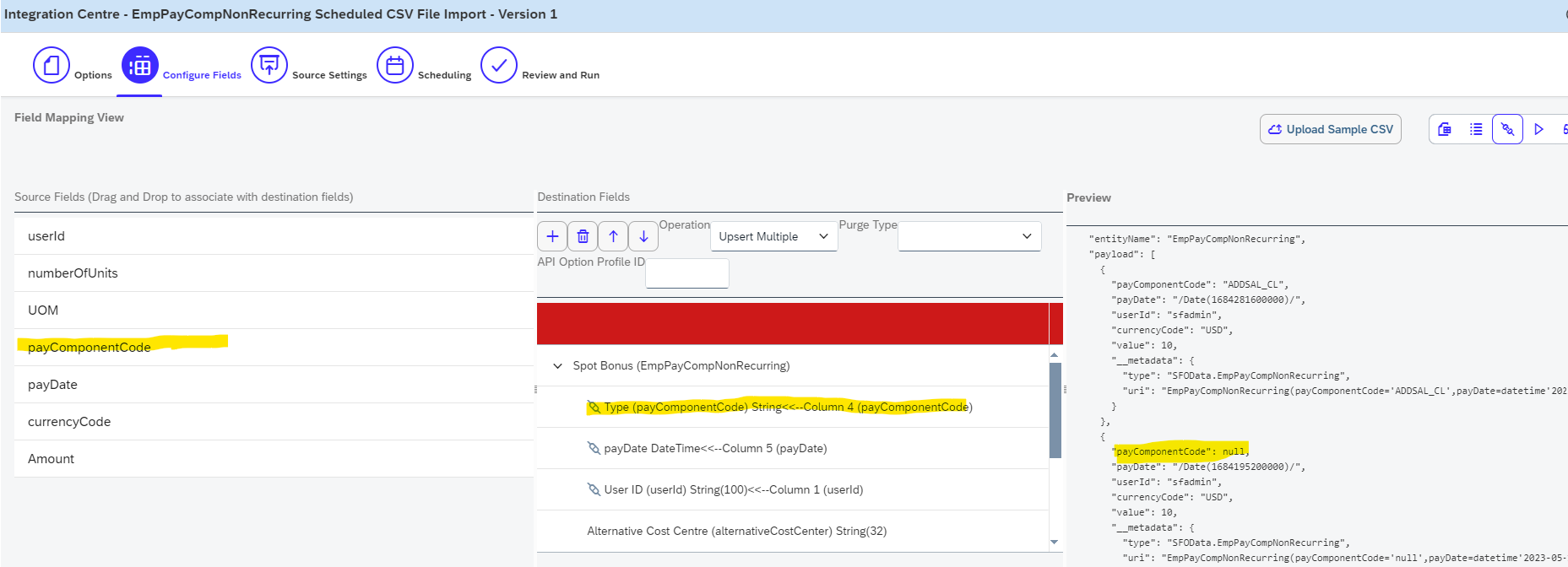Viewport: 1568px width, 567px height.
Task: Open the Scheduling calendar step icon
Action: point(395,65)
